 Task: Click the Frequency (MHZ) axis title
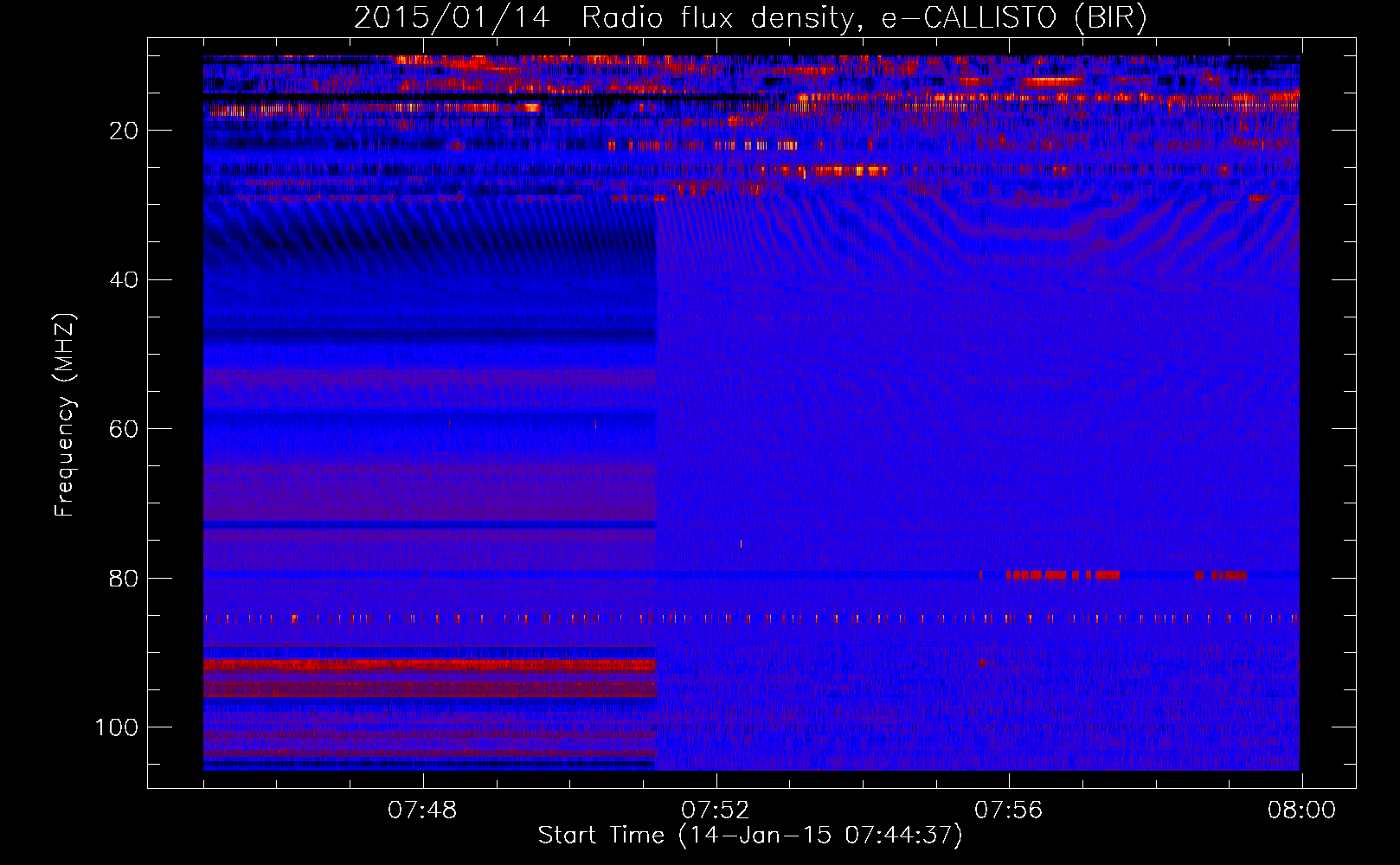[65, 414]
